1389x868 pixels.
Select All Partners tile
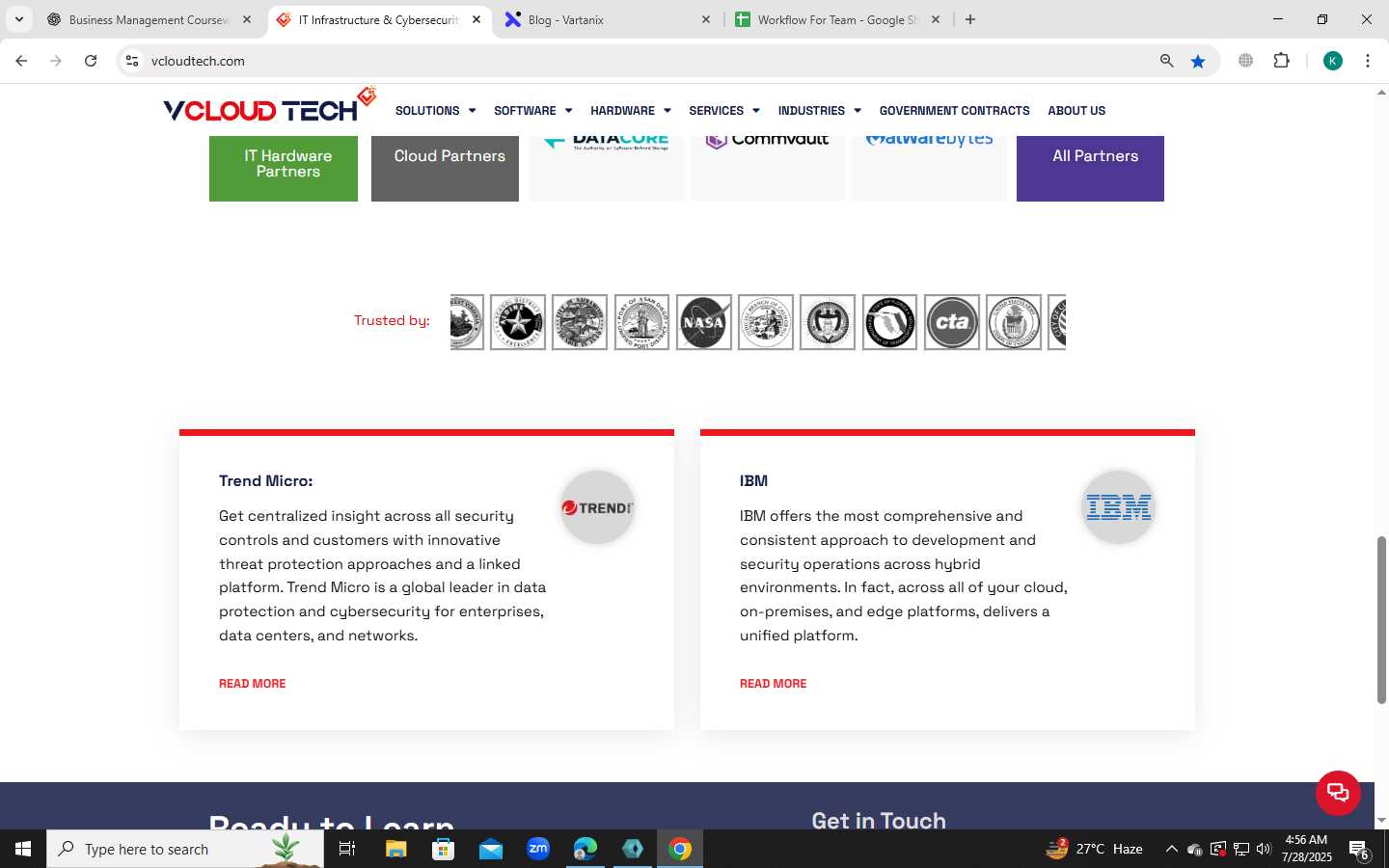coord(1090,169)
